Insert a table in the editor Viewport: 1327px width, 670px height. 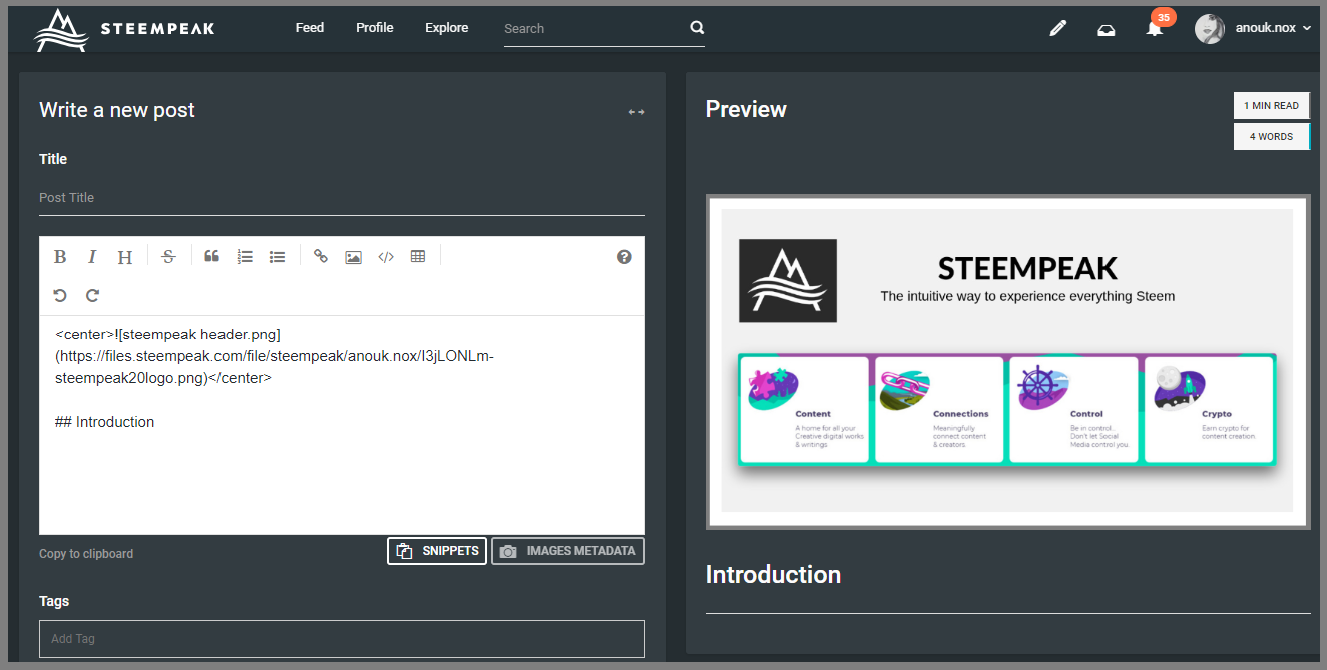pyautogui.click(x=418, y=257)
